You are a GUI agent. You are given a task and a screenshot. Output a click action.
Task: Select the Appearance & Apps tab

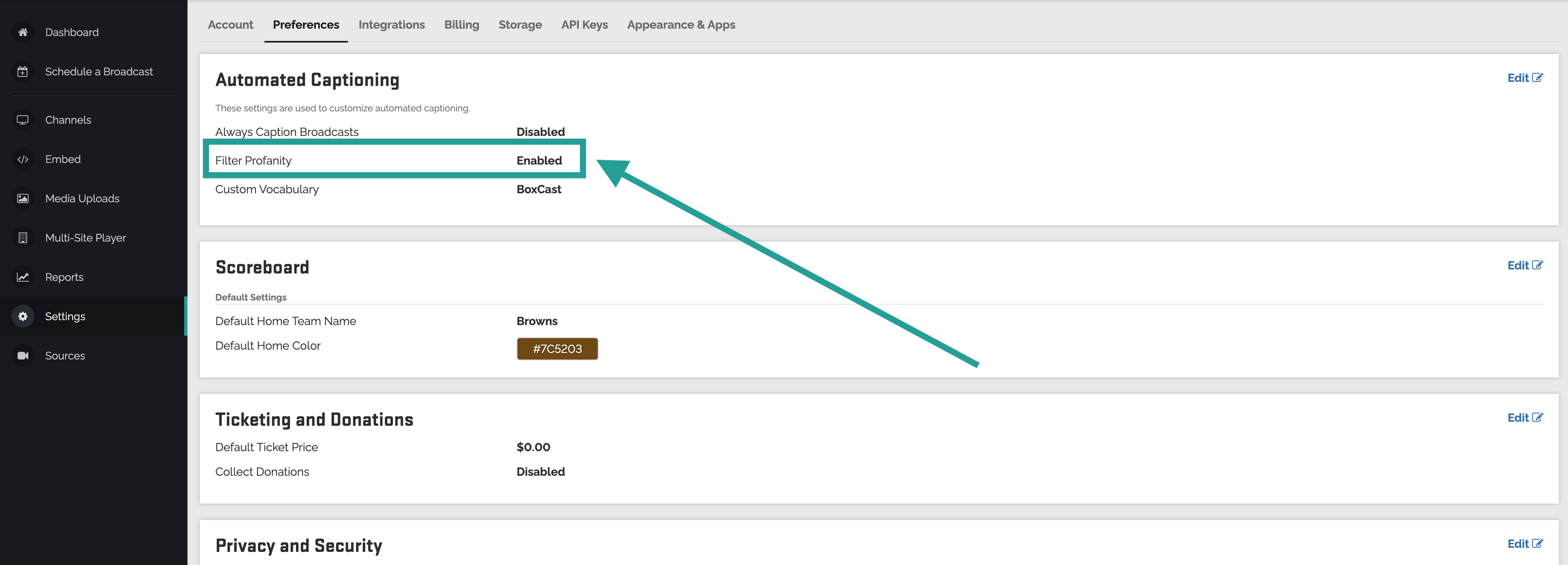coord(680,25)
